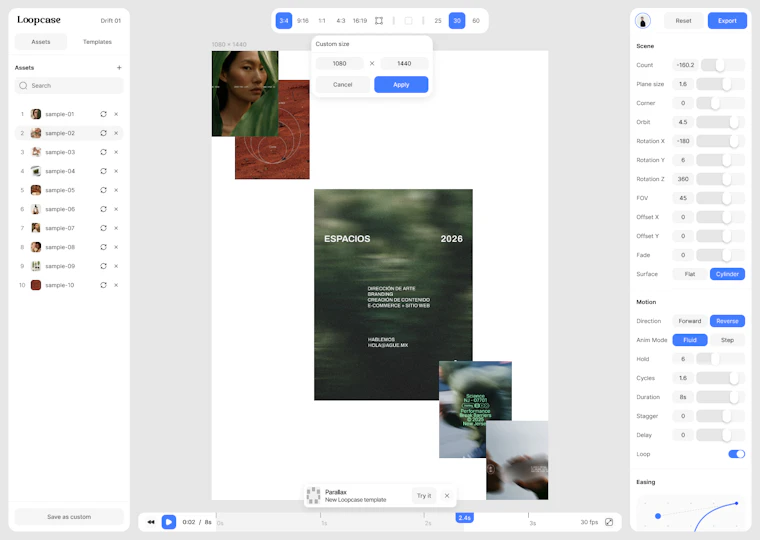Select the easing curve start handle
This screenshot has height=540, width=760.
click(658, 516)
